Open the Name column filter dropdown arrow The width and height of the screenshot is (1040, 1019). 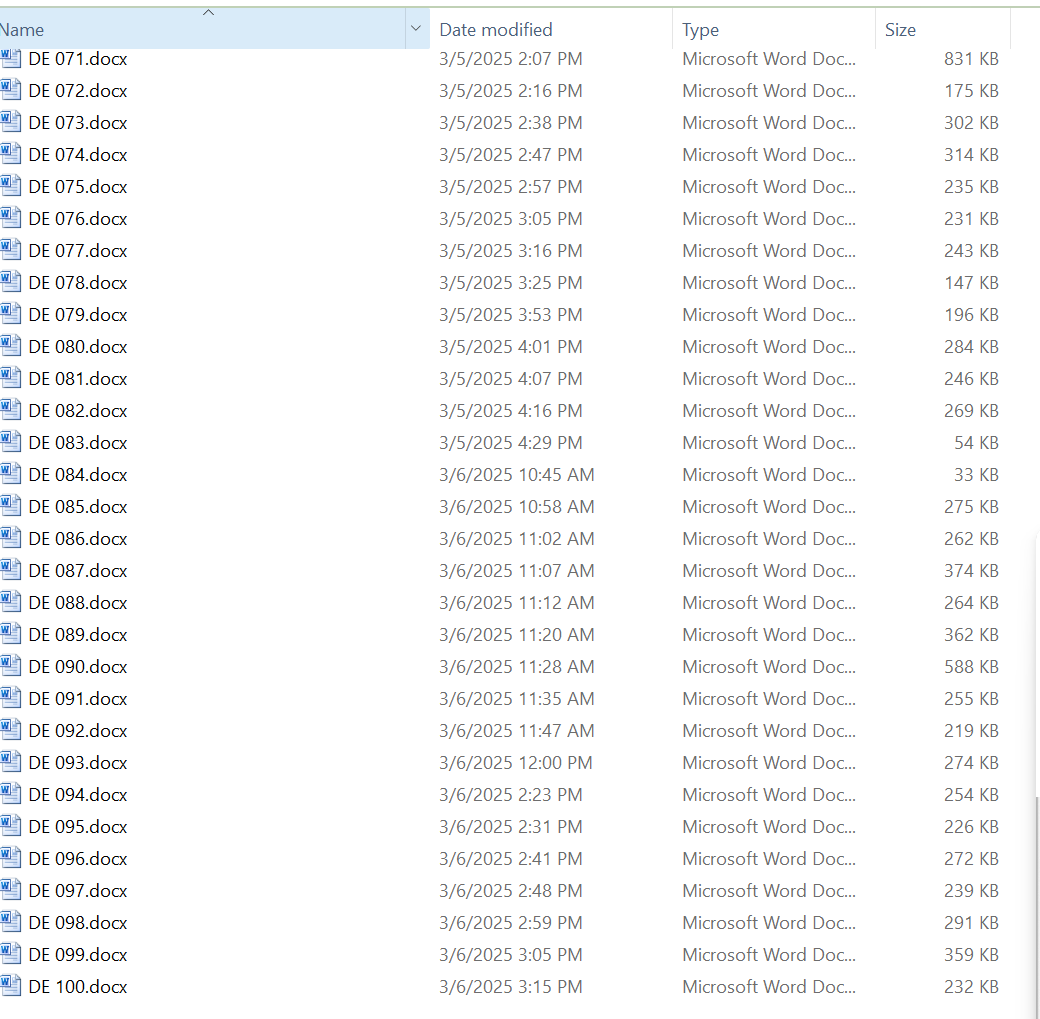(x=416, y=30)
